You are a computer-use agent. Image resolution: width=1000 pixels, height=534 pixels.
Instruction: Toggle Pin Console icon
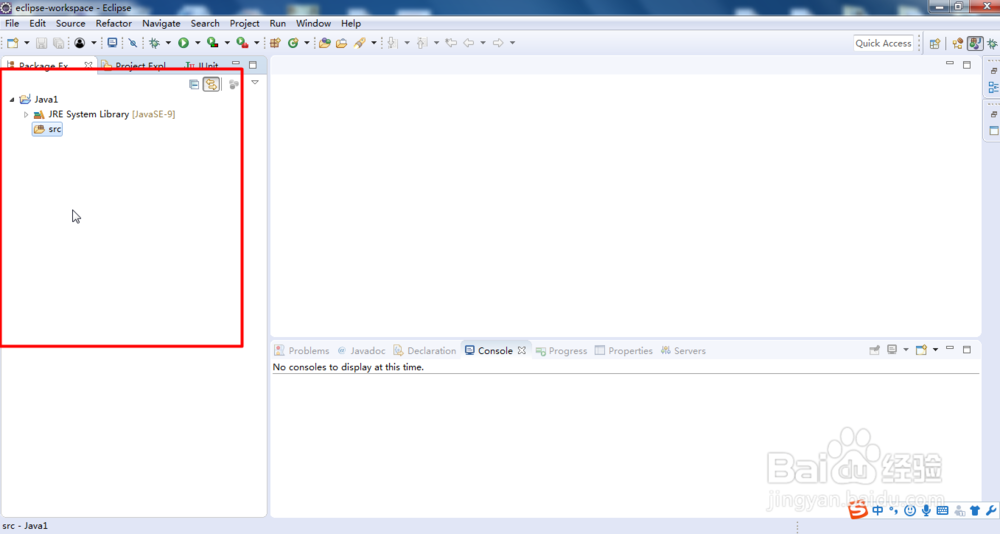tap(874, 350)
